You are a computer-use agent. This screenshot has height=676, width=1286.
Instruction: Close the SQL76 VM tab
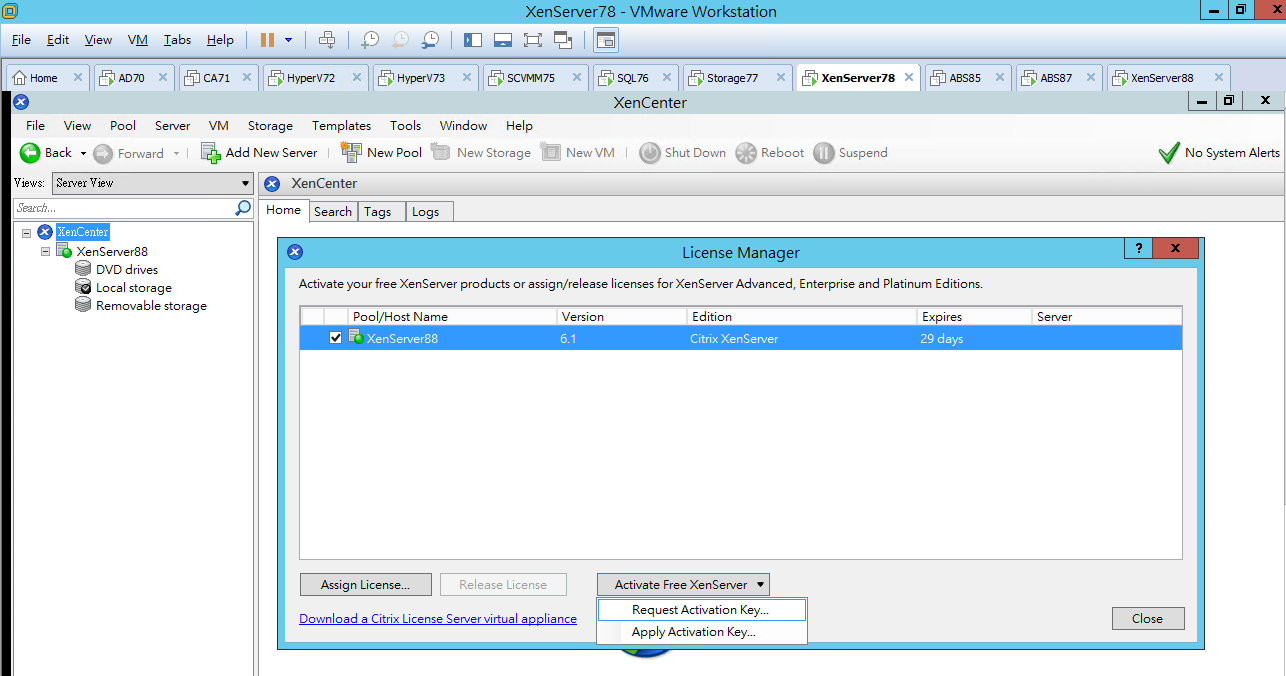click(x=666, y=77)
